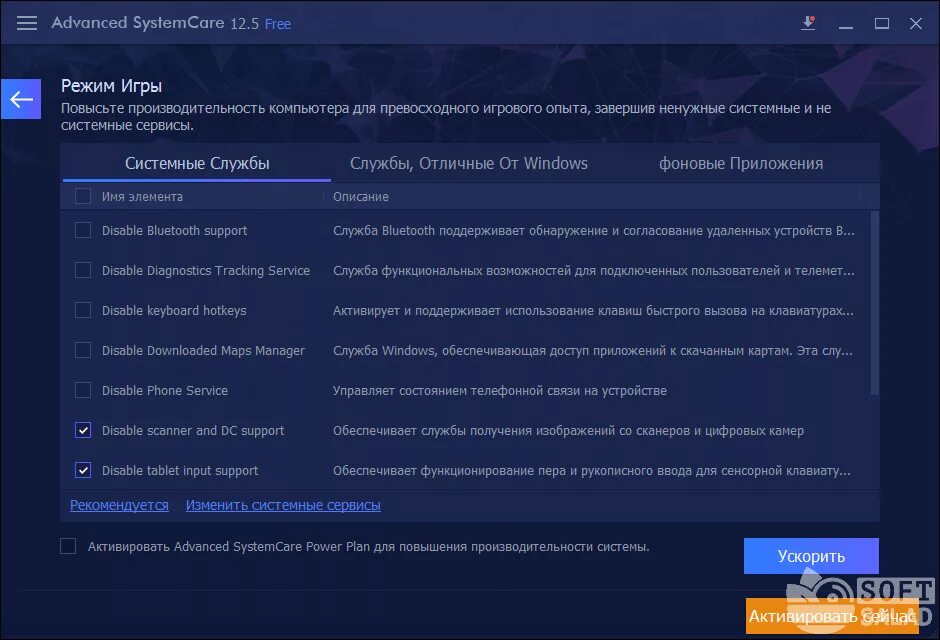The height and width of the screenshot is (640, 940).
Task: Click the Описание column header
Action: [x=361, y=197]
